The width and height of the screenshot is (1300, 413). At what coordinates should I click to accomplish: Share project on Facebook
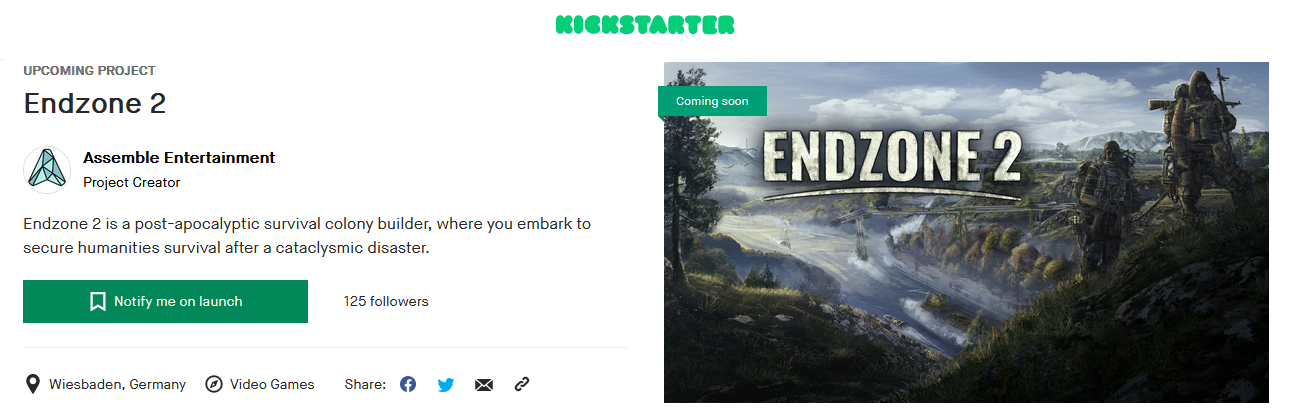pyautogui.click(x=408, y=384)
